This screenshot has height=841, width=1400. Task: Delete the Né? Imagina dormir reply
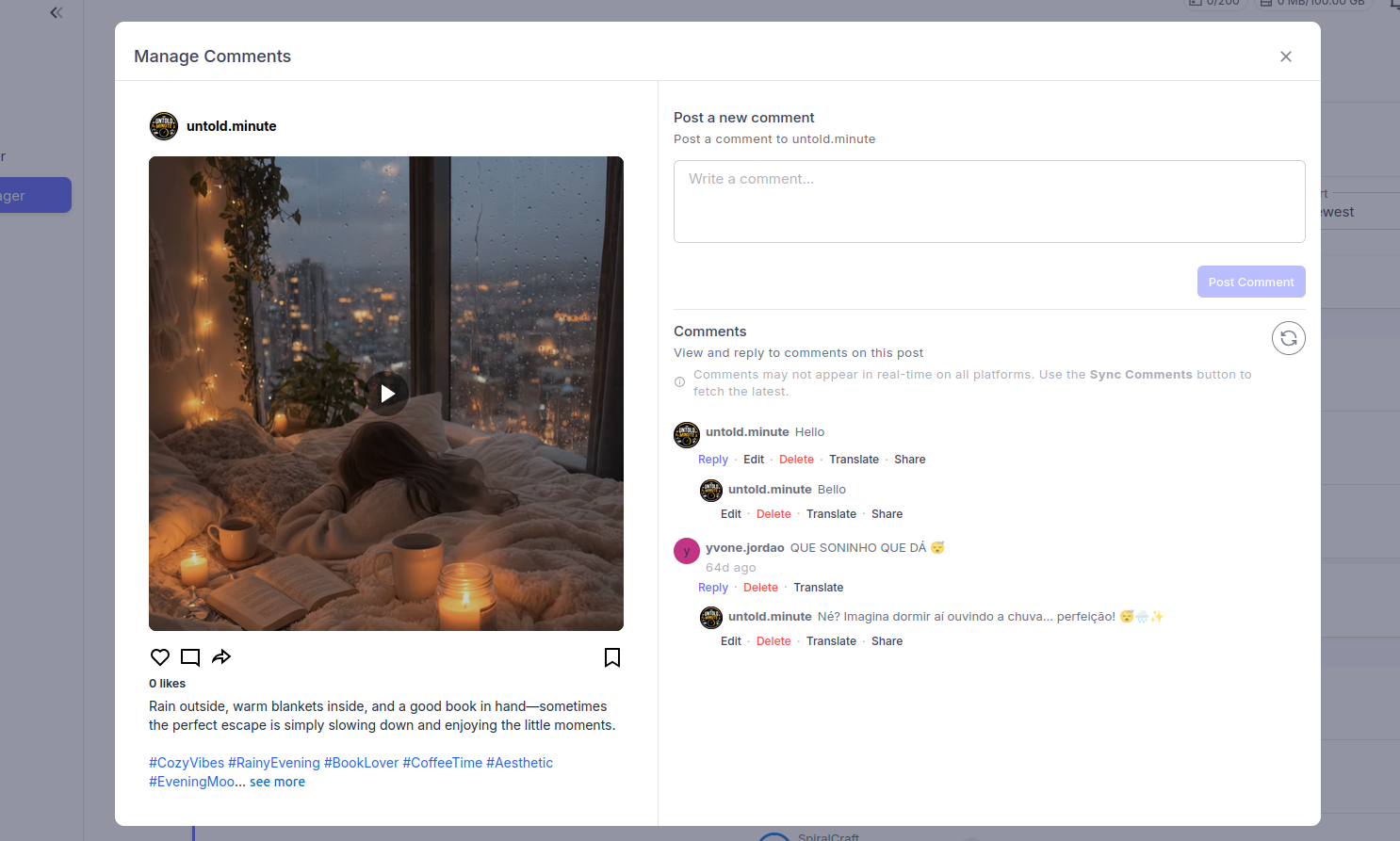773,641
